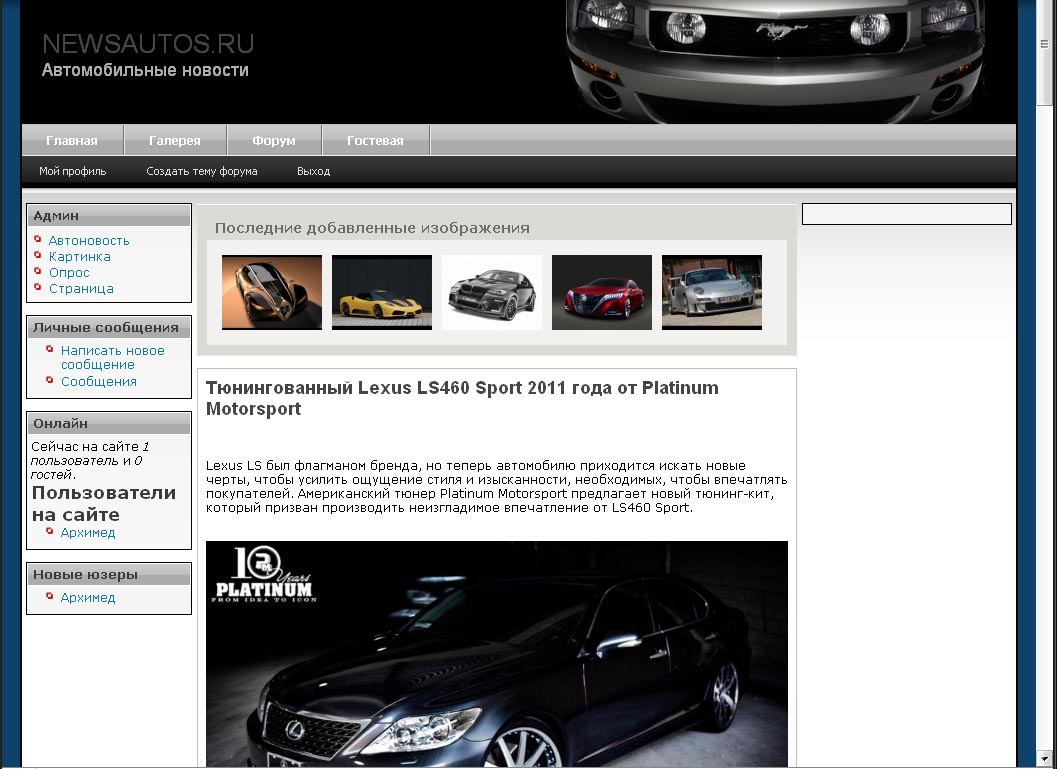Click the Новые юзеры panel header
Screen dimensions: 1057x769
[x=109, y=575]
